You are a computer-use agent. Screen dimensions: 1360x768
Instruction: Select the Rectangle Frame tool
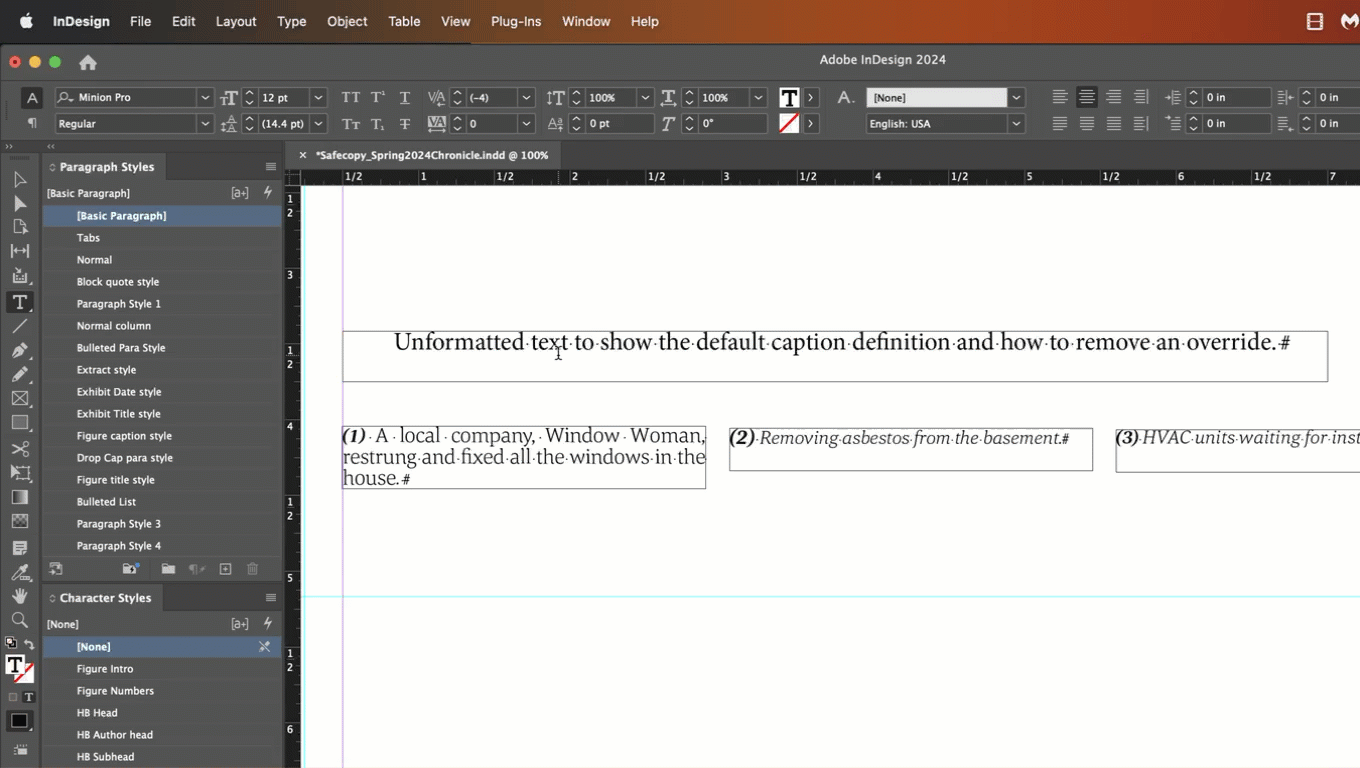[x=19, y=398]
